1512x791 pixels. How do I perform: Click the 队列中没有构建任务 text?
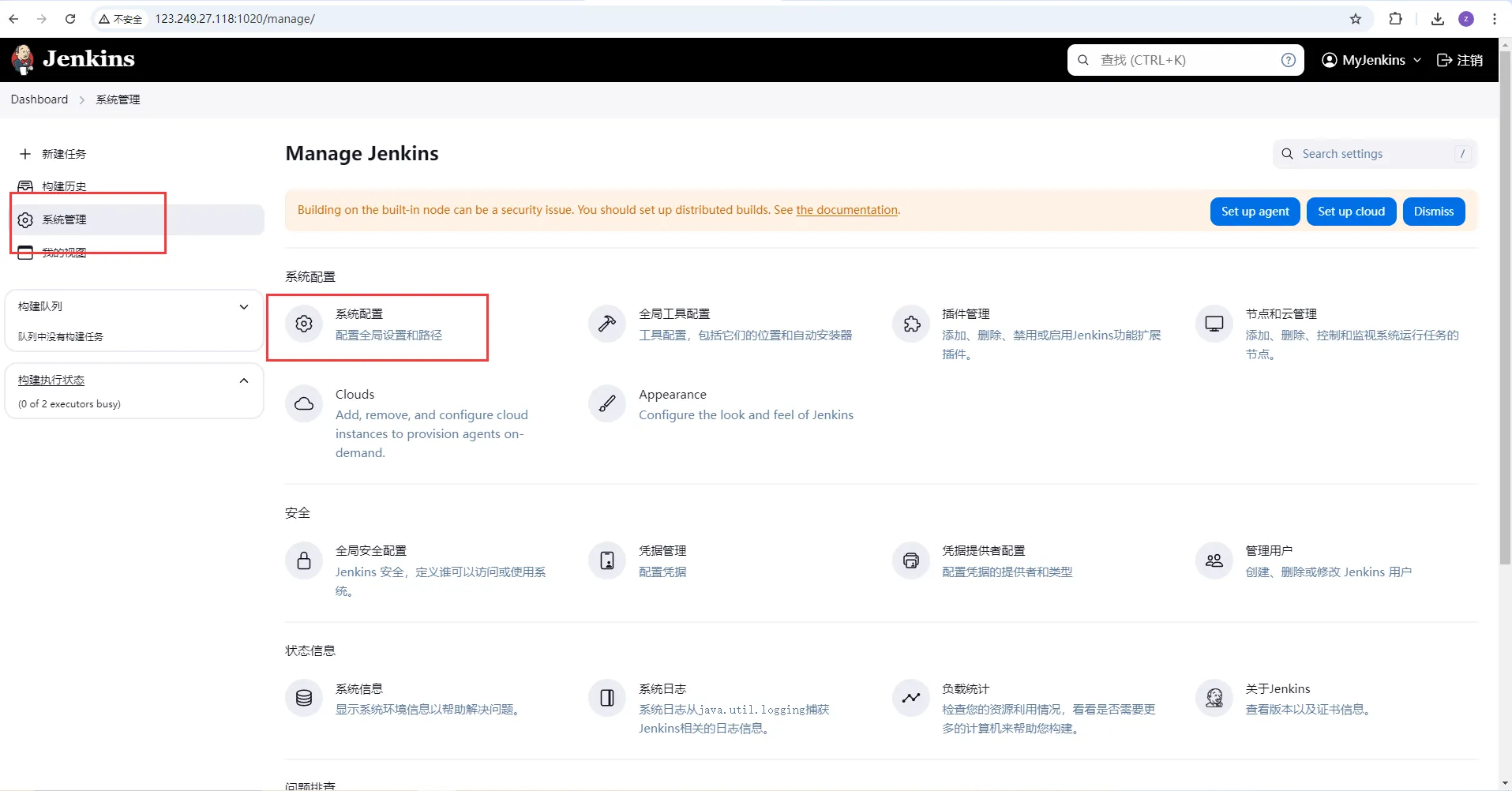(61, 336)
